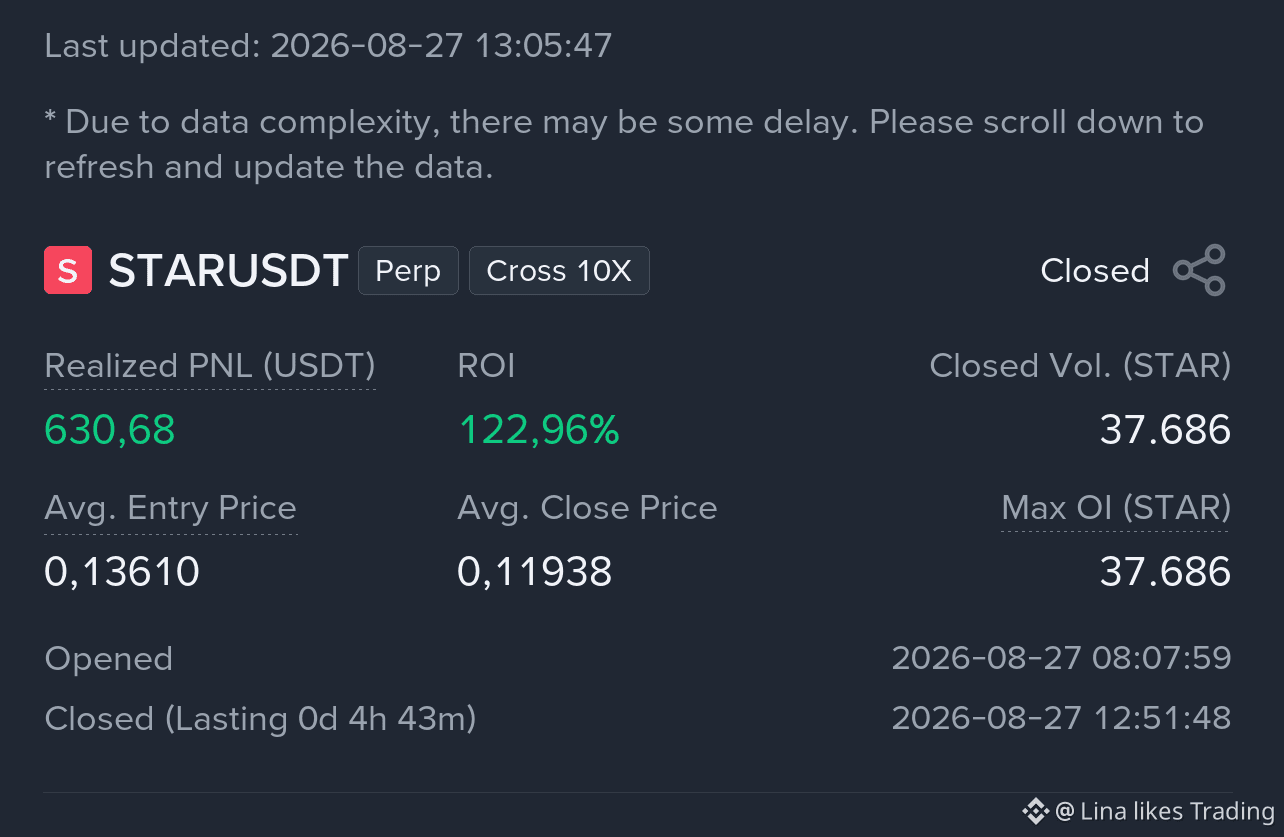Click the red STAR coin logo
This screenshot has width=1284, height=837.
pyautogui.click(x=68, y=270)
